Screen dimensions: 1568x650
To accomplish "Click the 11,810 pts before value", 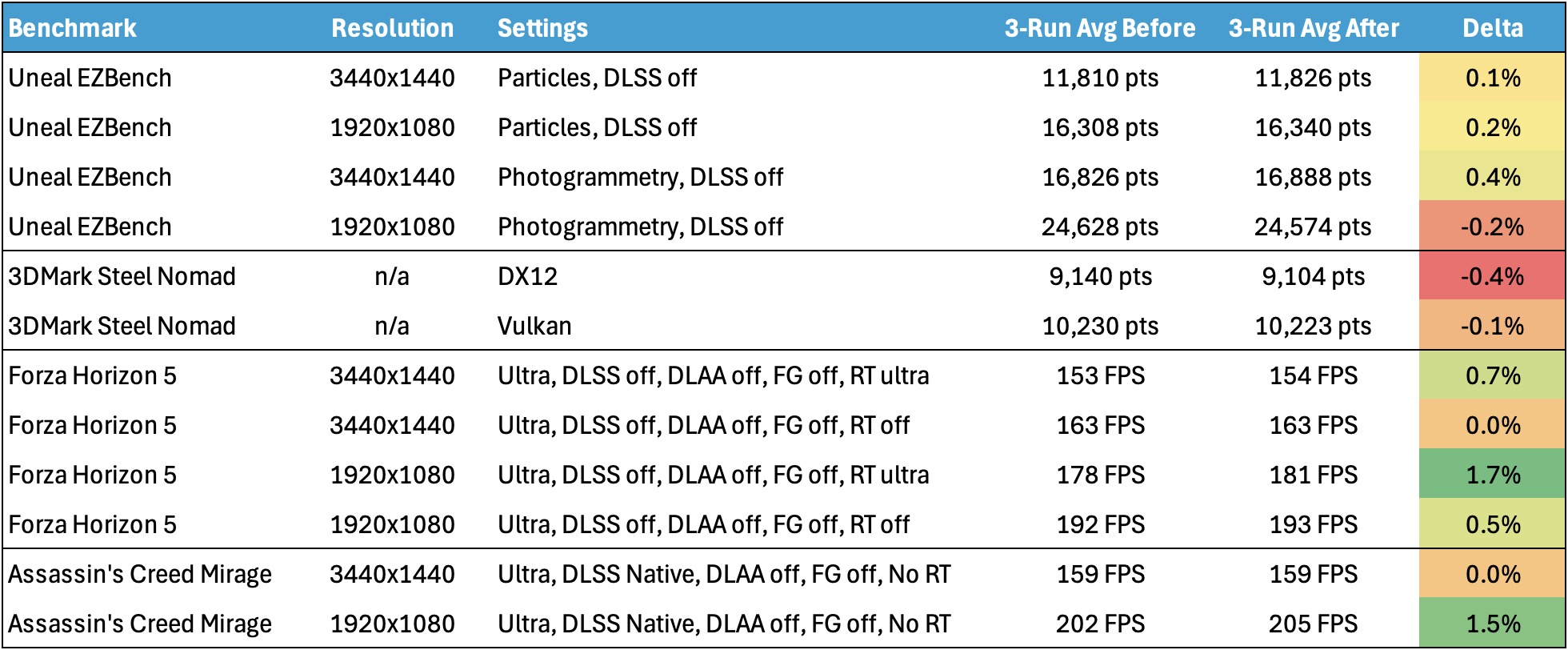I will [1100, 78].
